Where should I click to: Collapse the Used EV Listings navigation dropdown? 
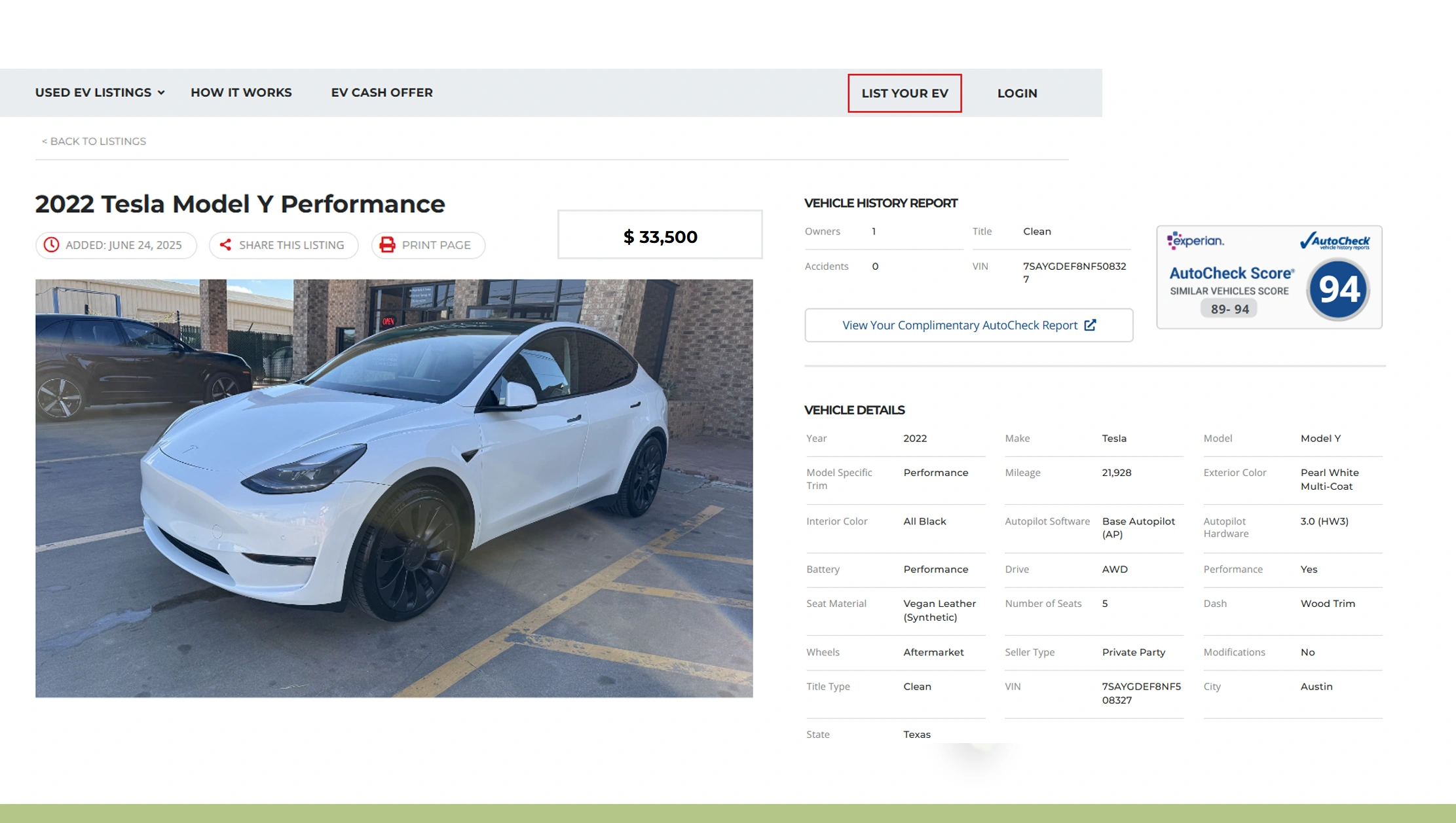click(x=161, y=92)
